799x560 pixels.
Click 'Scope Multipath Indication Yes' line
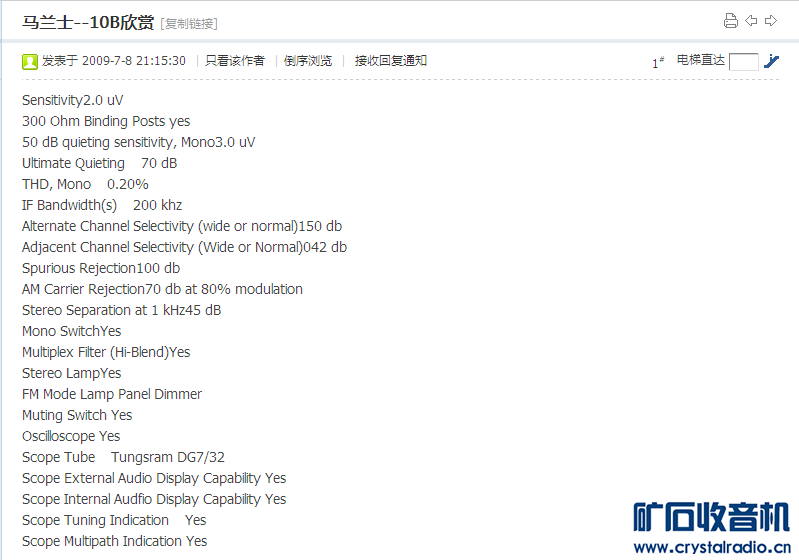pos(115,541)
